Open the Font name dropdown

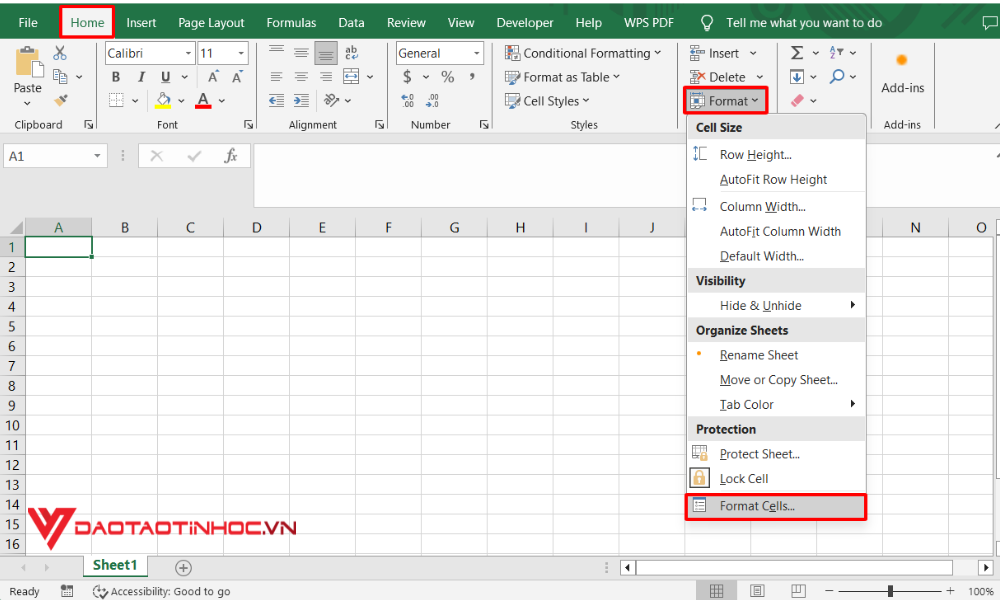click(189, 52)
